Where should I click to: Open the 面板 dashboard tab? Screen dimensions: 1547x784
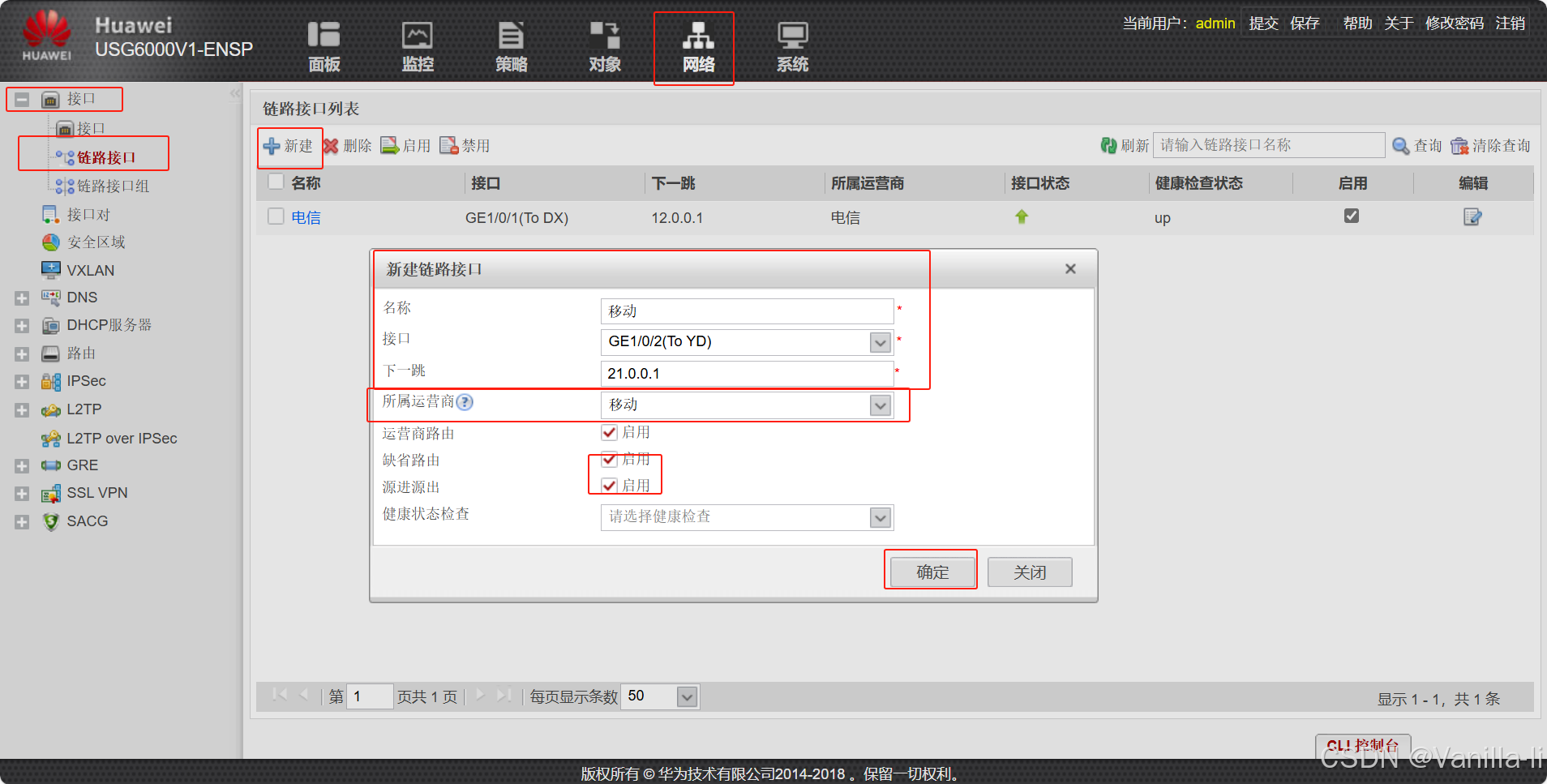tap(324, 47)
